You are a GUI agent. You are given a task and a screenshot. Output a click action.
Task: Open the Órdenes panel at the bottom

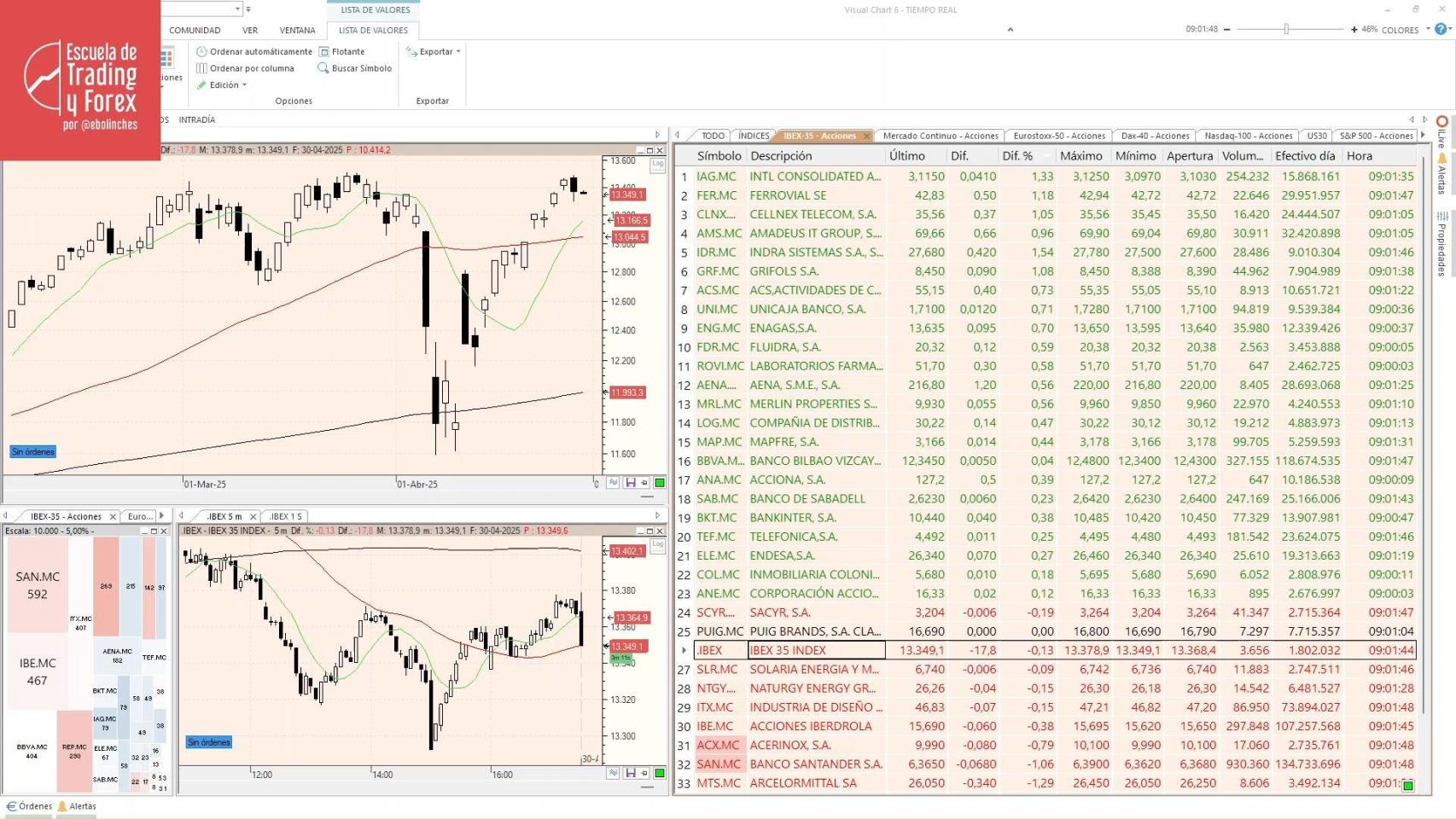pos(30,806)
